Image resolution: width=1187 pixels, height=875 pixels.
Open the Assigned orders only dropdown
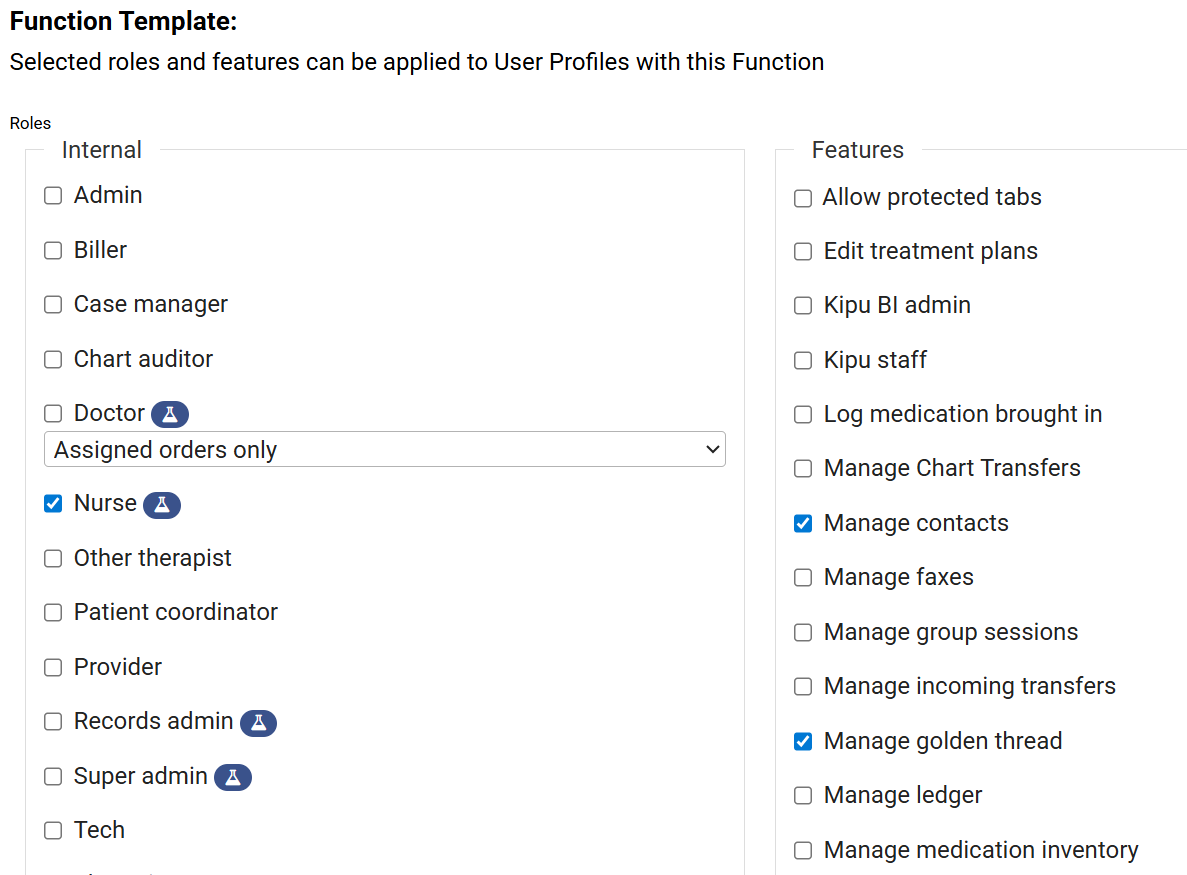385,450
